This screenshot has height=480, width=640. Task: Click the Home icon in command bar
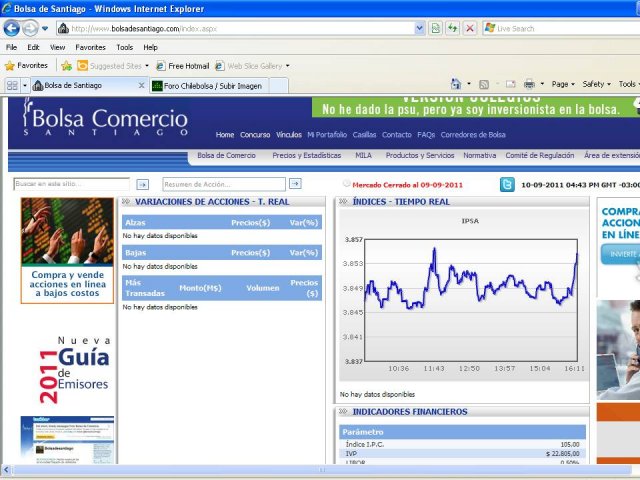point(456,84)
